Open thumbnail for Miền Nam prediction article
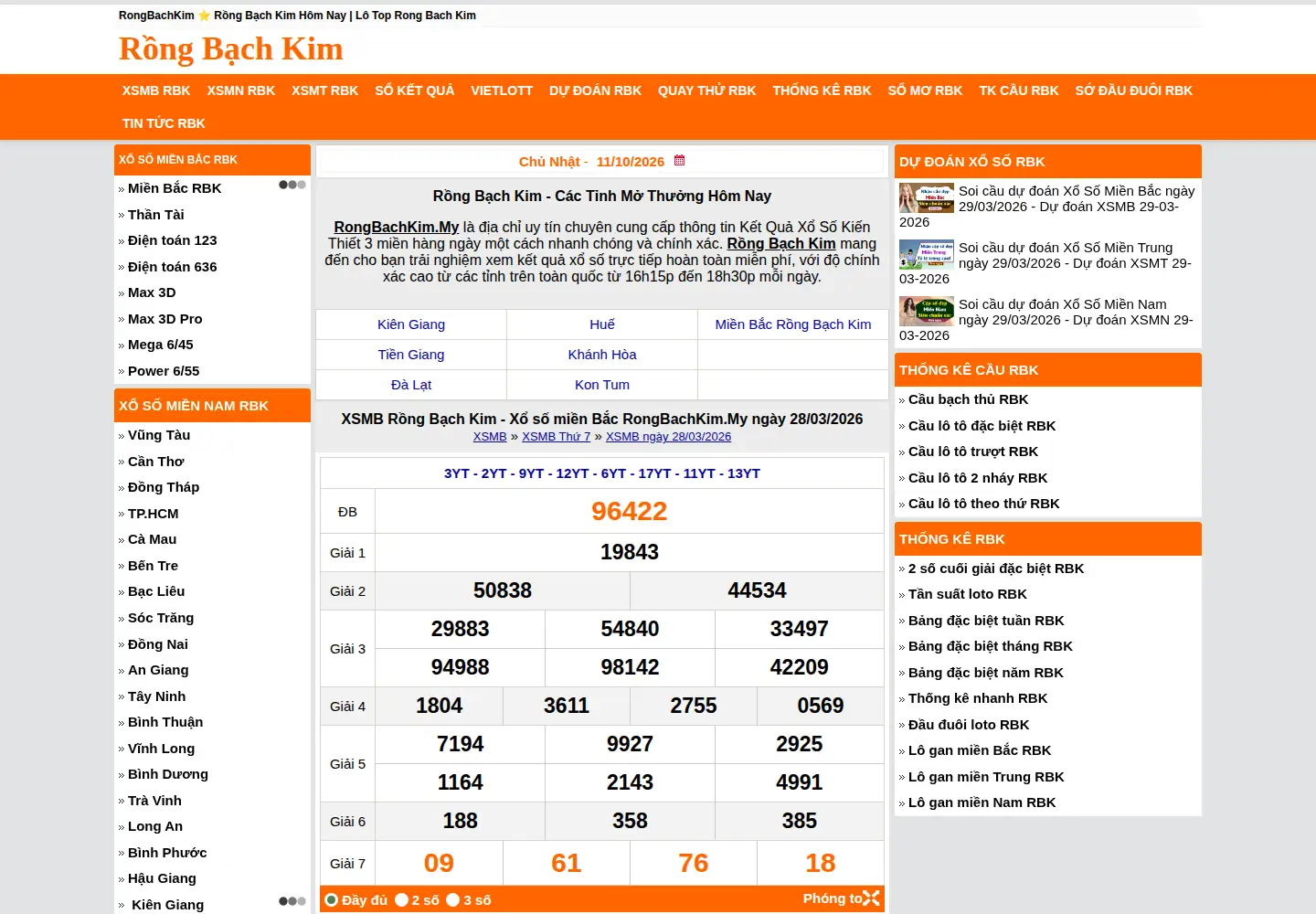The image size is (1316, 914). (927, 312)
